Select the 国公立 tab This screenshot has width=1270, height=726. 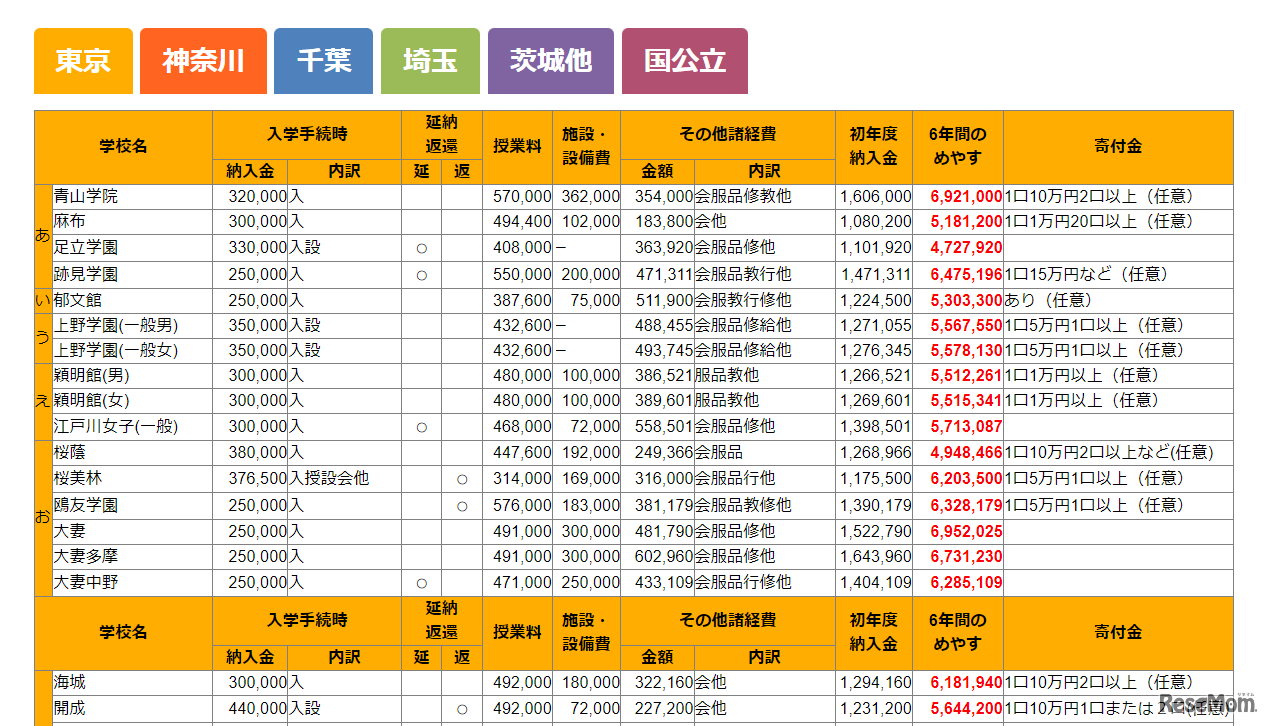coord(685,61)
